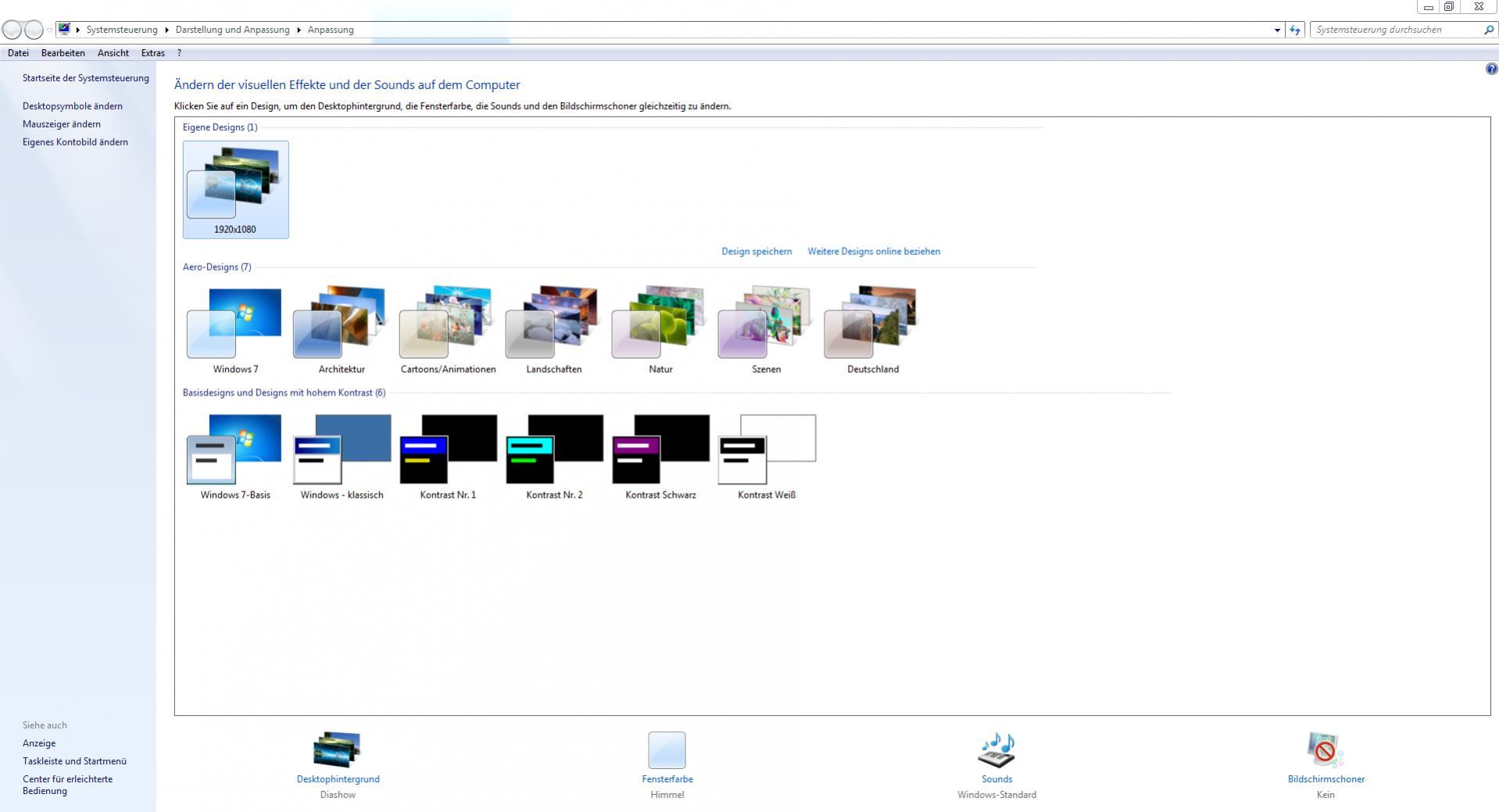Select the Windows 7-Basis theme
1499x812 pixels.
tap(235, 456)
